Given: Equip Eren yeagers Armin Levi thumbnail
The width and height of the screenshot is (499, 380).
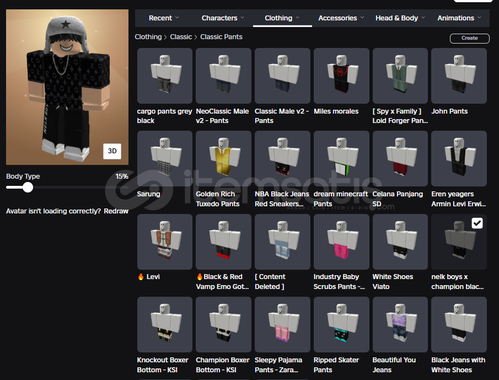Looking at the screenshot, I should click(459, 158).
